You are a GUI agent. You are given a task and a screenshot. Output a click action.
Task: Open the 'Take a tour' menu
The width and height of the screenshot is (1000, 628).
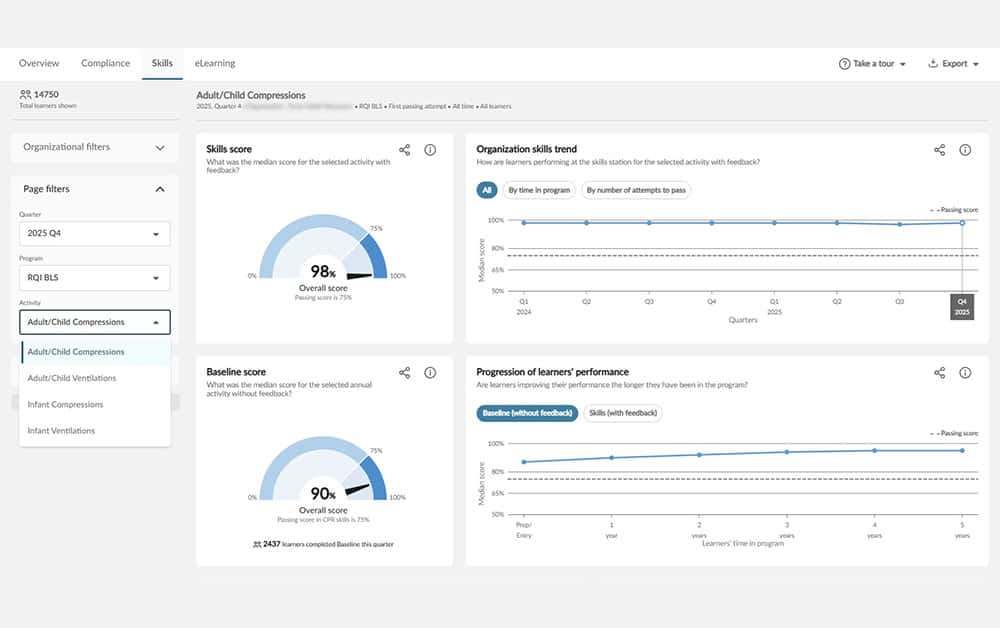point(872,64)
